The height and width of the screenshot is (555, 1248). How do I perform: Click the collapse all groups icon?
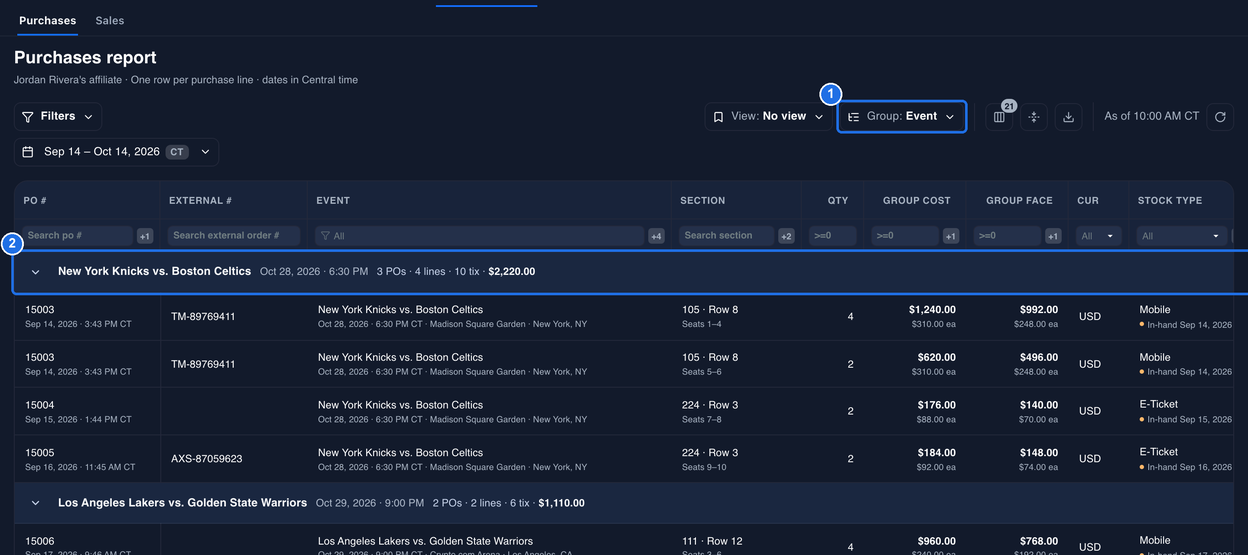click(x=1034, y=117)
